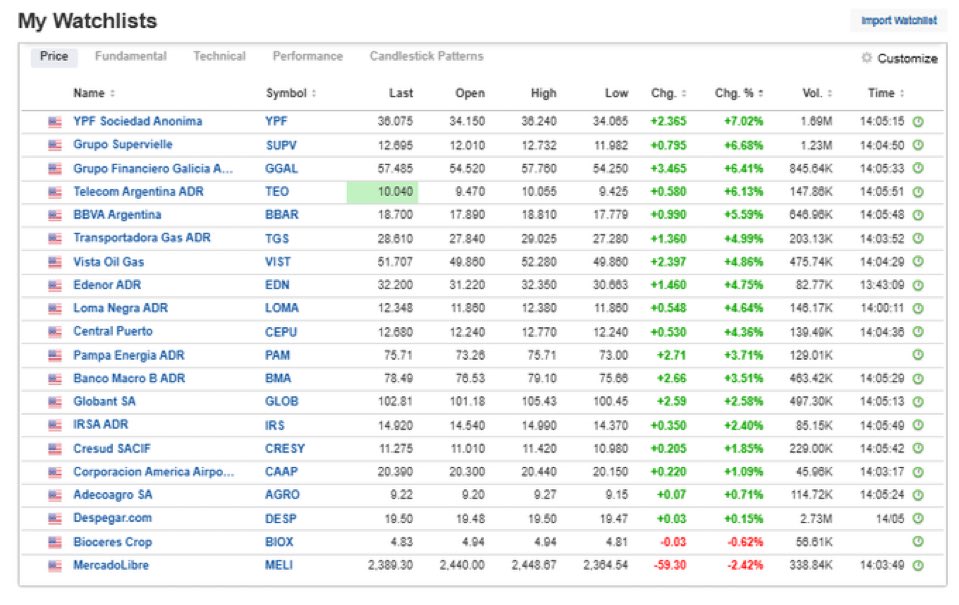Click the flag icon beside YPF Sociedad Anonima
The width and height of the screenshot is (959, 605).
(x=55, y=122)
